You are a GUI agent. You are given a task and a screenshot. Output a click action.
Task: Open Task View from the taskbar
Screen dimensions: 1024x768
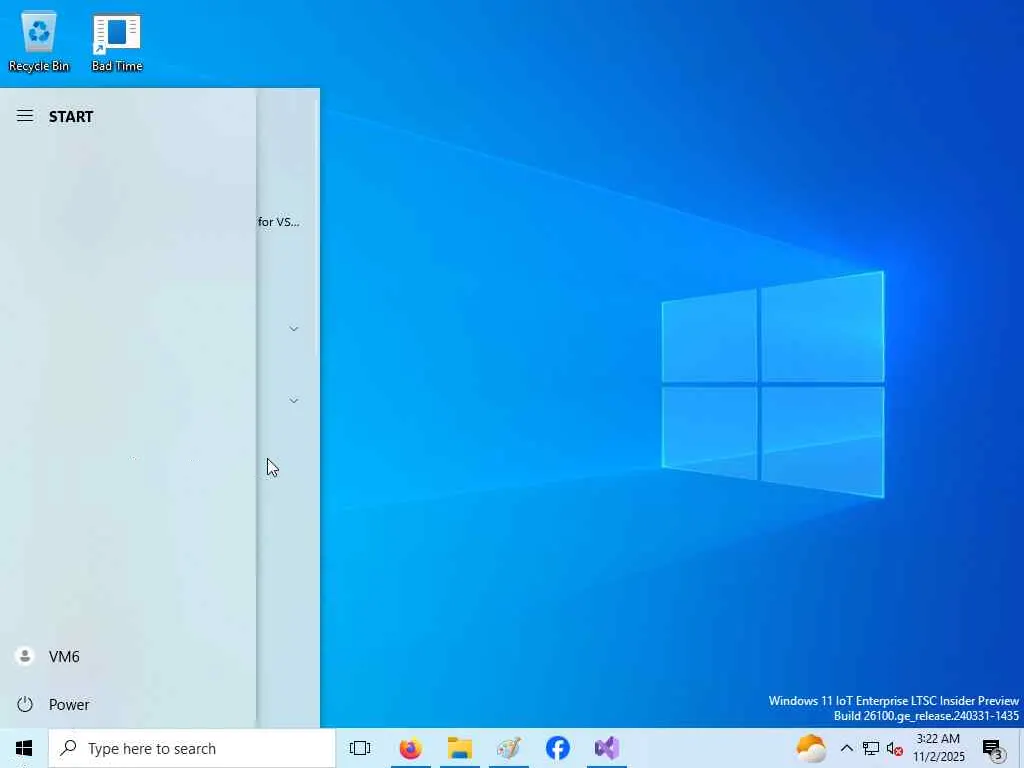tap(360, 748)
